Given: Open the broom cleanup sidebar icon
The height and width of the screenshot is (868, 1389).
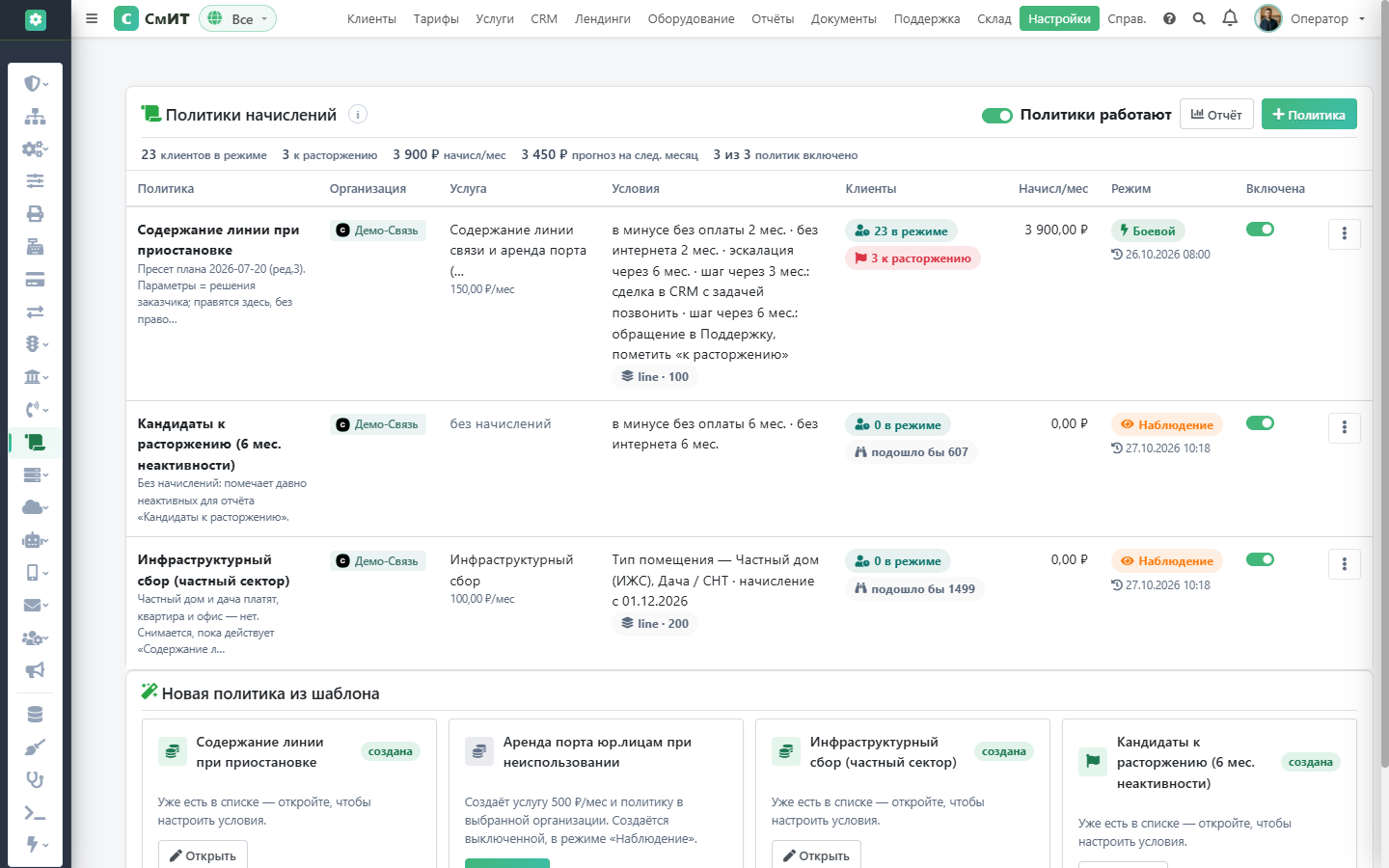Looking at the screenshot, I should coord(35,747).
